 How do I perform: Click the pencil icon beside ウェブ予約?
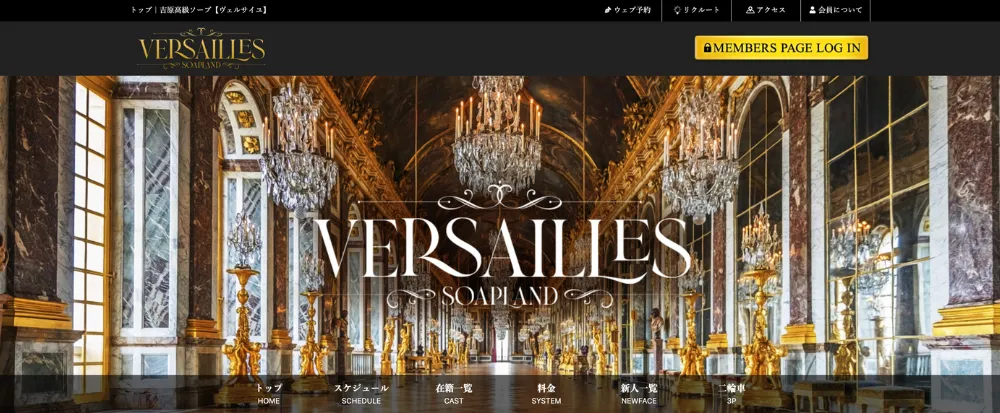point(608,10)
